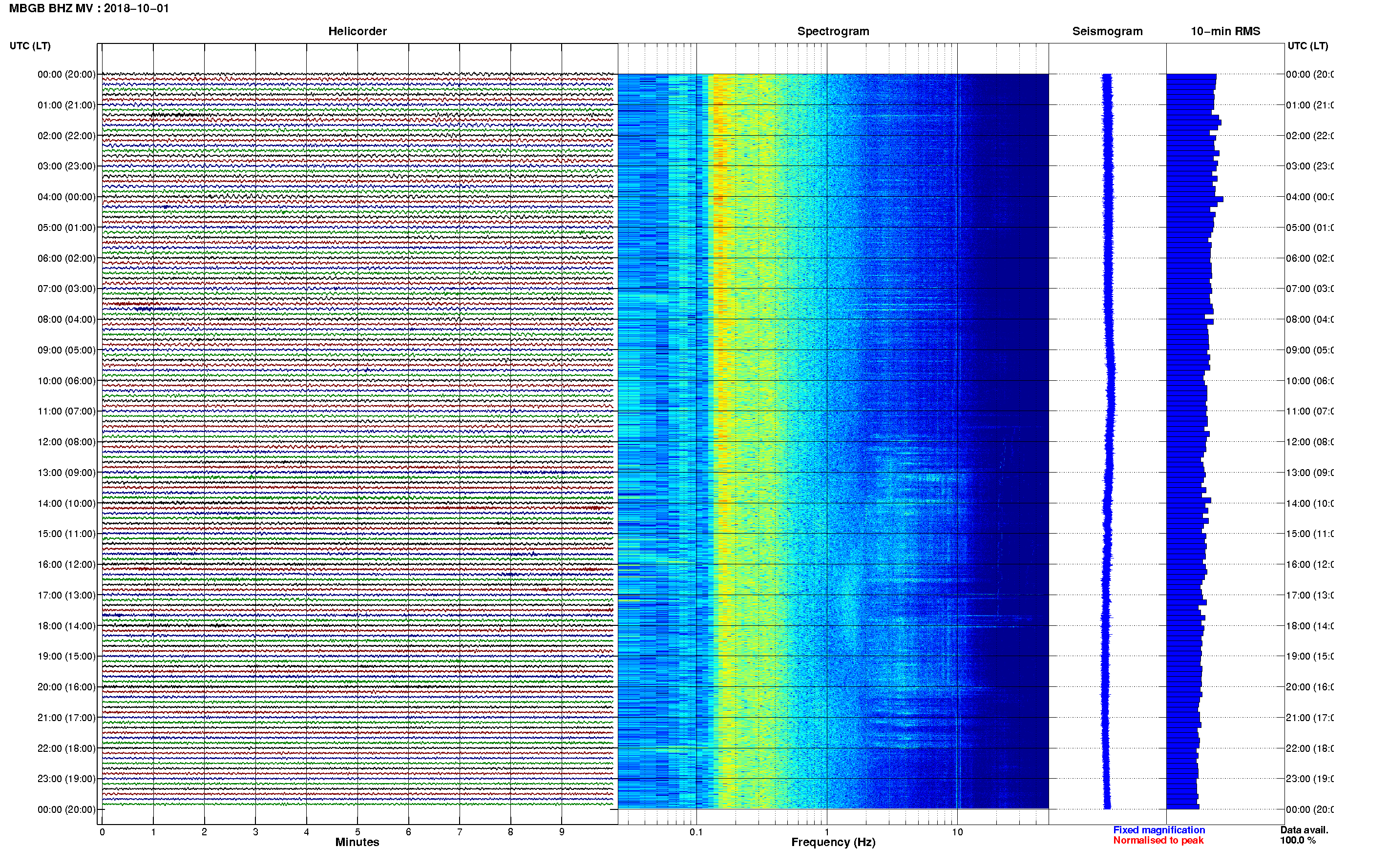Click the left time label '07:00 (03:00)'
Viewport: 1389px width, 868px height.
(x=66, y=288)
